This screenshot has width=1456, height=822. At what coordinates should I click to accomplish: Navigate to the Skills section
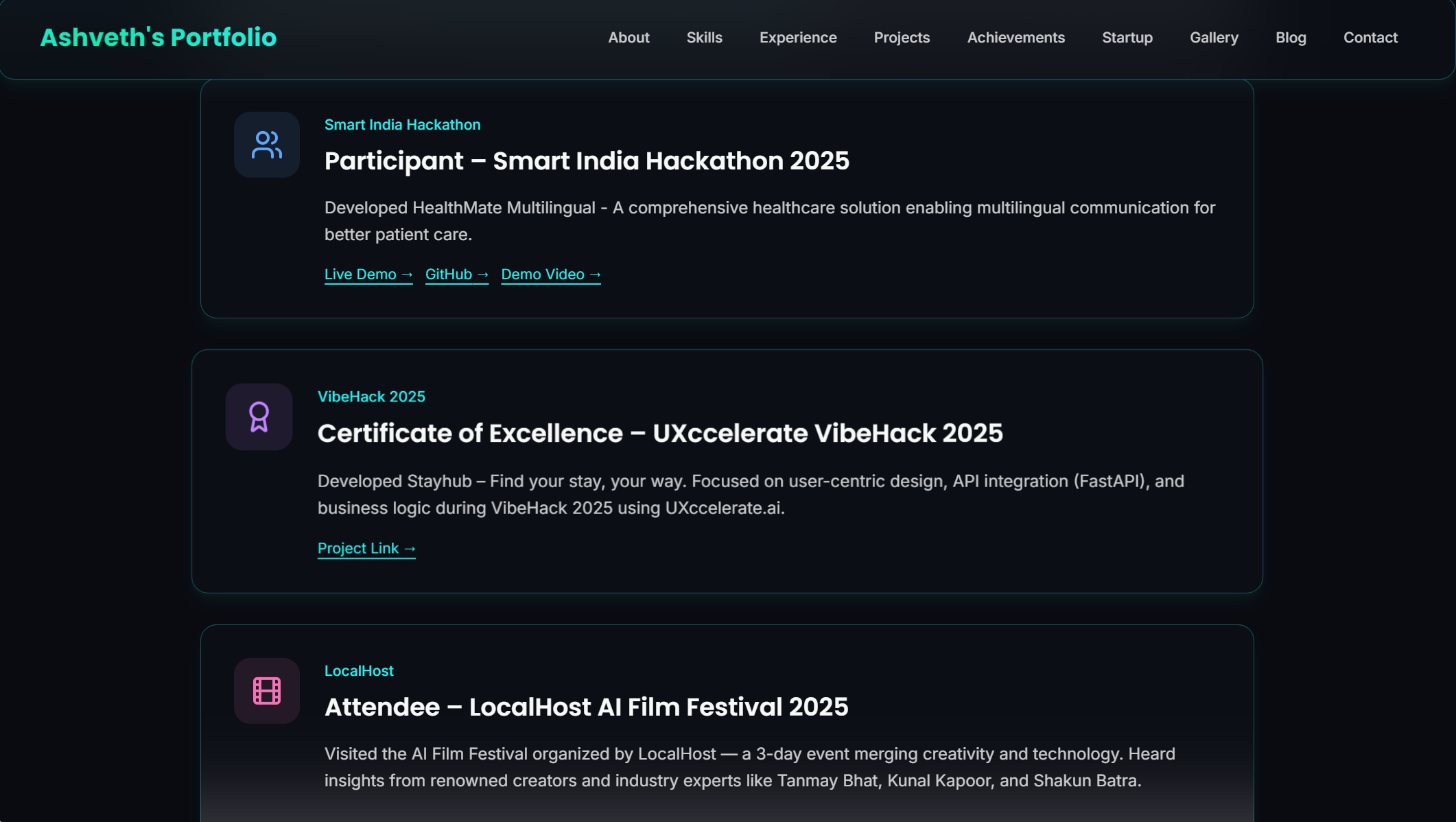(704, 38)
